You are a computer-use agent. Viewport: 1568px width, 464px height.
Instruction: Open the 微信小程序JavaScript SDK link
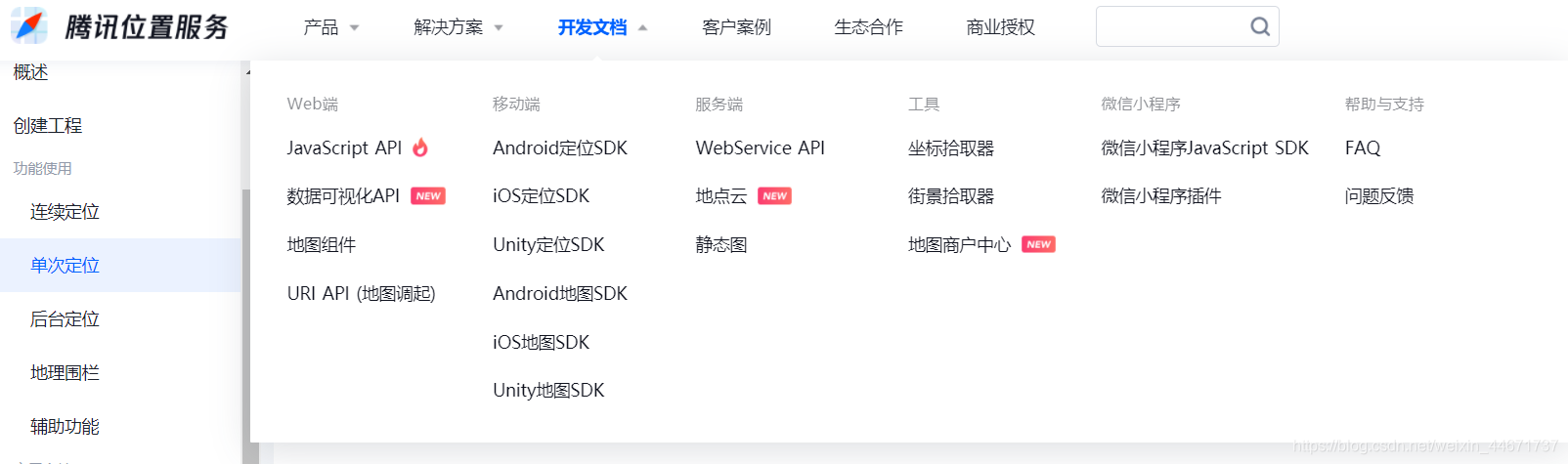pyautogui.click(x=1205, y=148)
